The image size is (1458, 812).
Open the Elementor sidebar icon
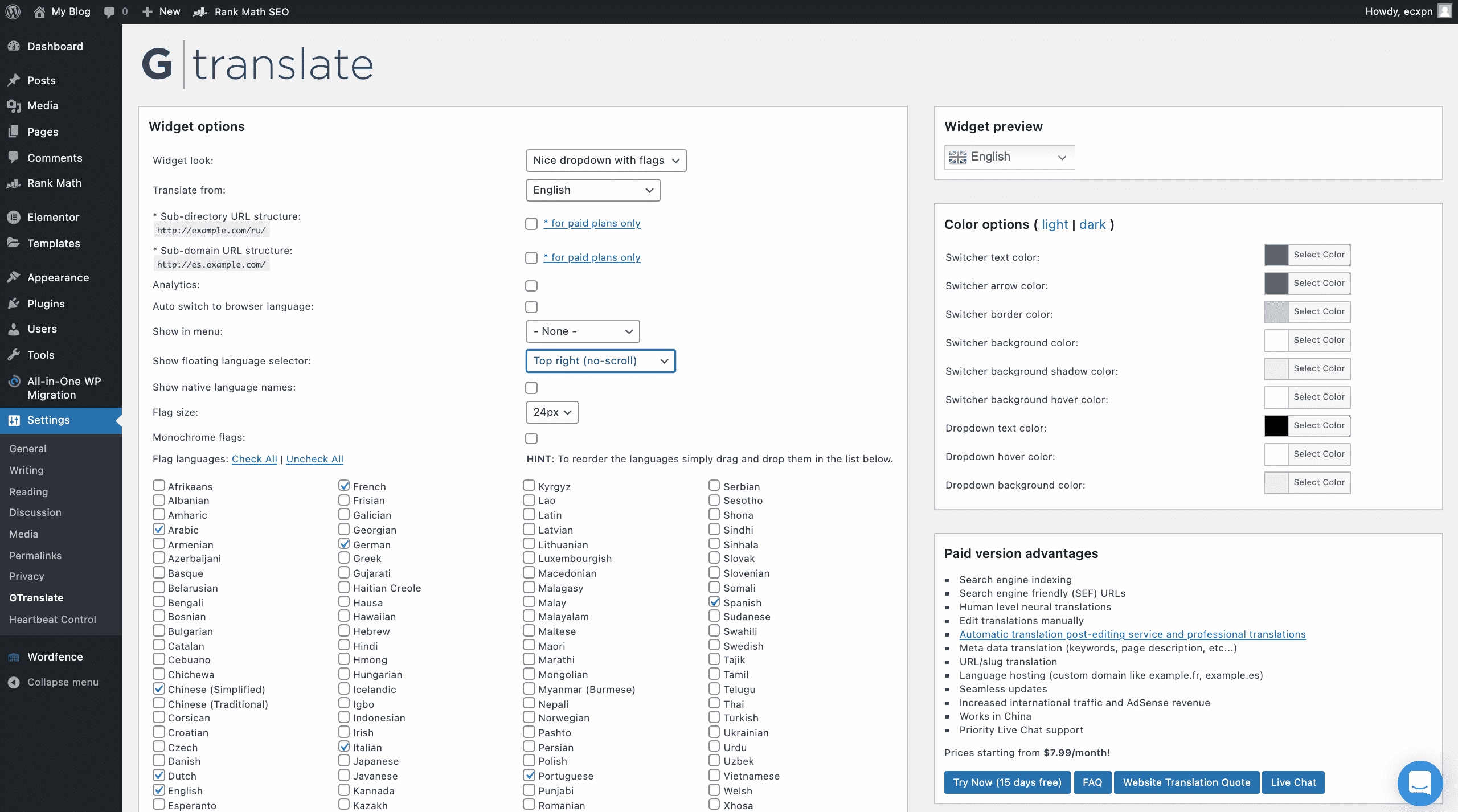[14, 217]
